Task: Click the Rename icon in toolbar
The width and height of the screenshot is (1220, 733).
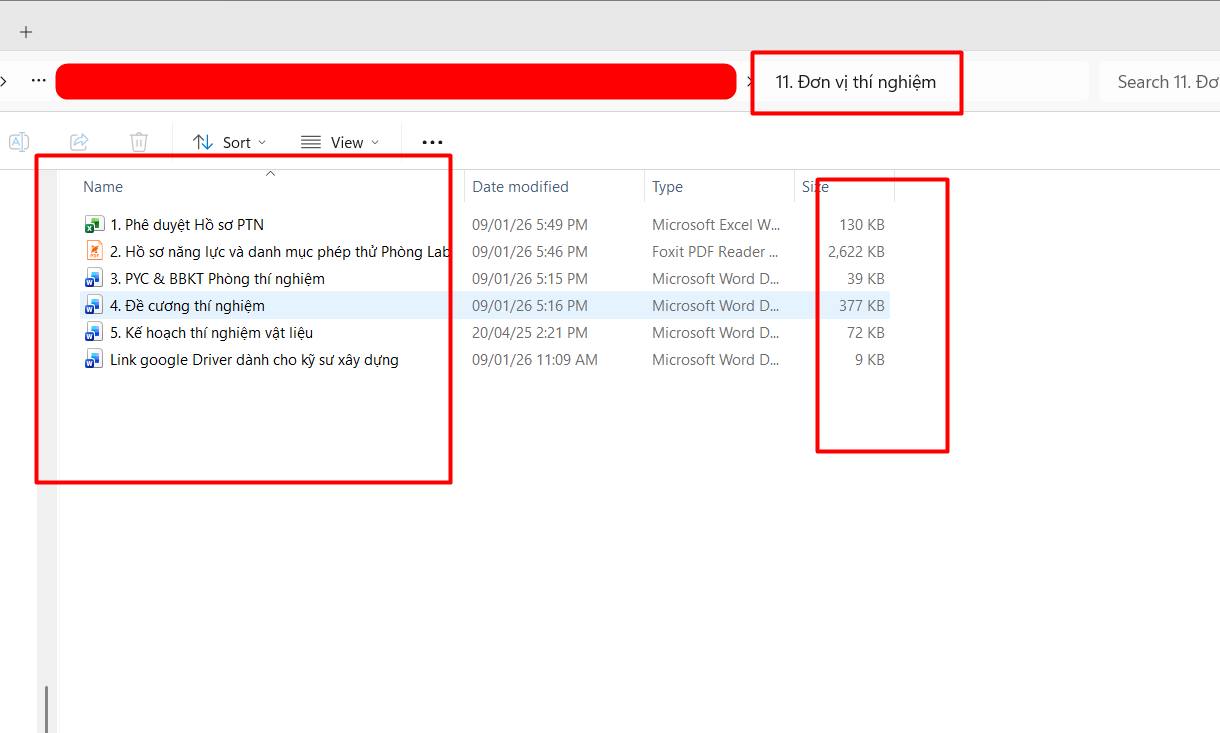Action: (19, 142)
